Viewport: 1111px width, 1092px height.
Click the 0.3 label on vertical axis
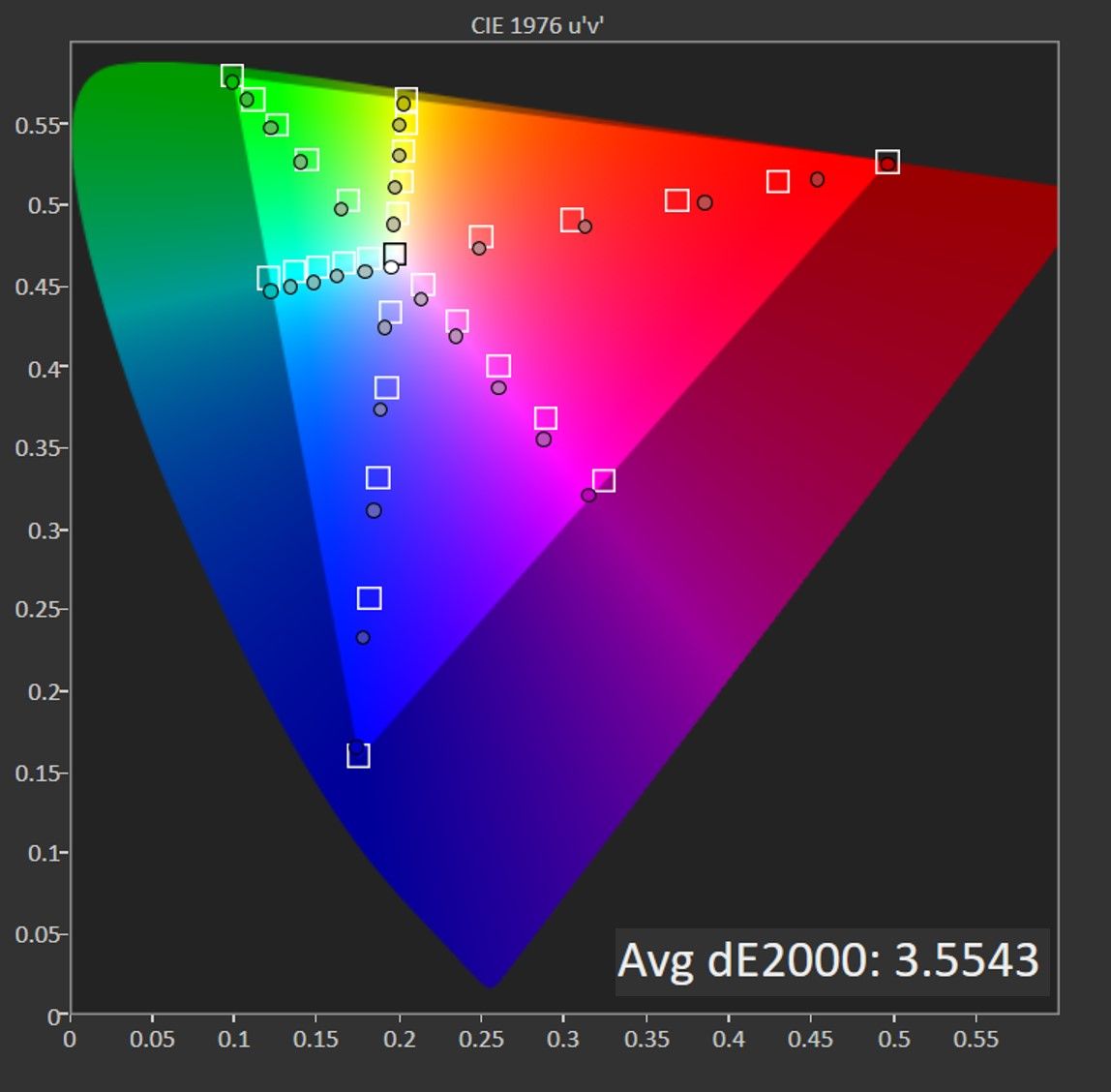coord(44,531)
